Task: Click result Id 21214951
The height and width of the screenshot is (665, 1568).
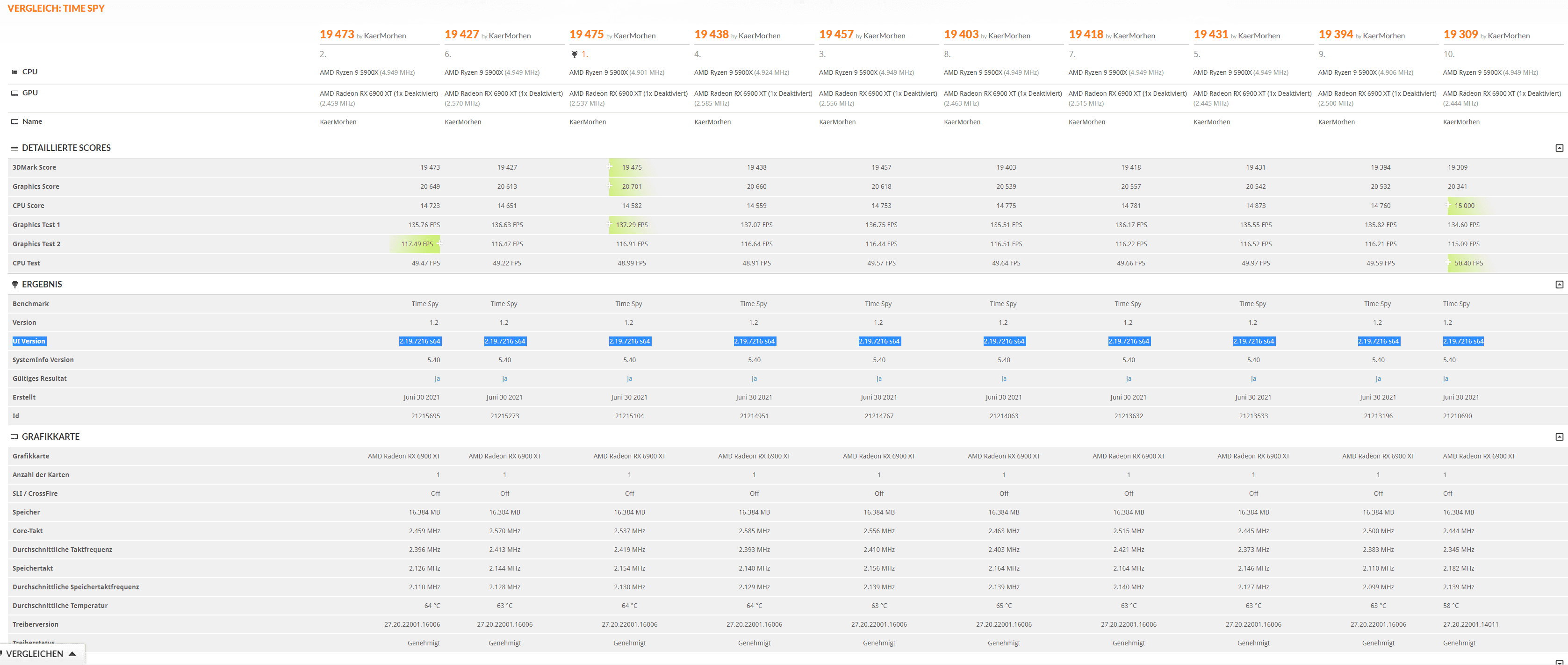Action: pyautogui.click(x=754, y=416)
